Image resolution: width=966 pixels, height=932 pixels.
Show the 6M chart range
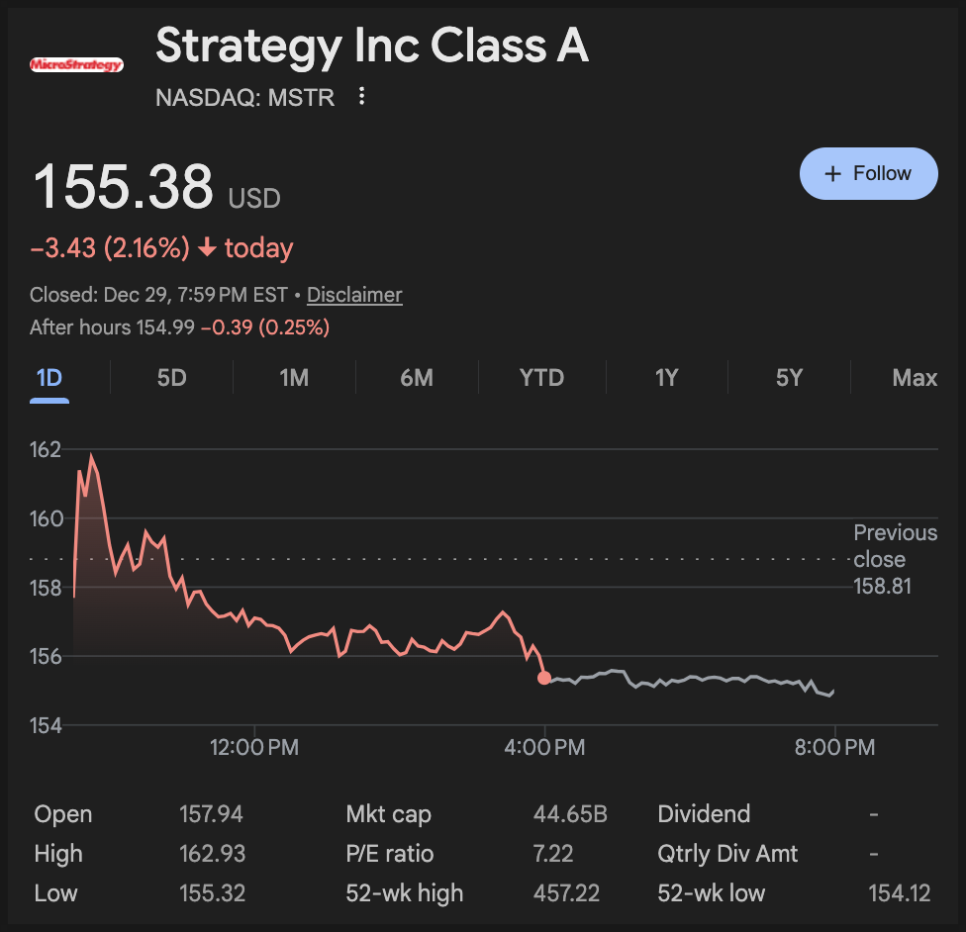[417, 378]
